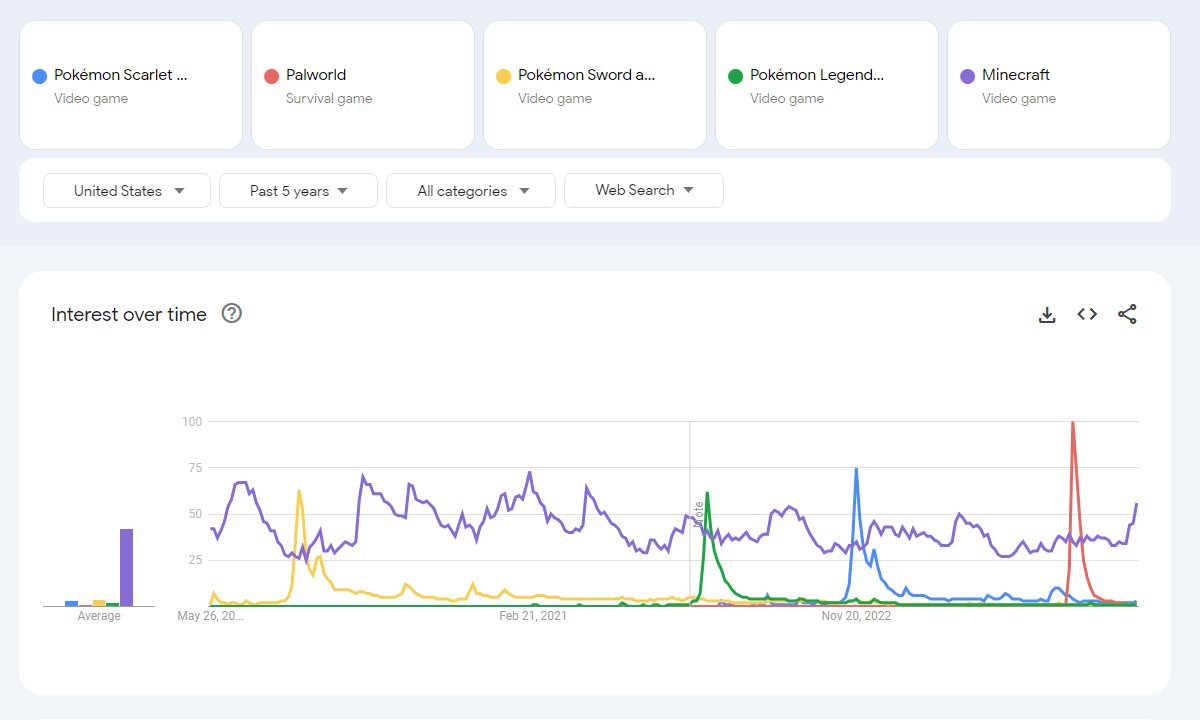
Task: Click the green Pokémon Legends peak on chart
Action: click(x=707, y=493)
